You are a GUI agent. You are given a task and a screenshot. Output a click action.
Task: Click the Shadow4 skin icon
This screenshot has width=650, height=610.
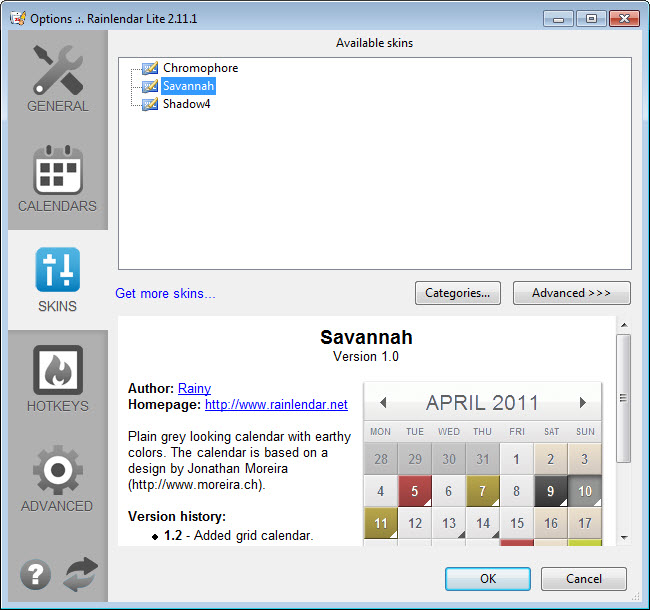(150, 104)
